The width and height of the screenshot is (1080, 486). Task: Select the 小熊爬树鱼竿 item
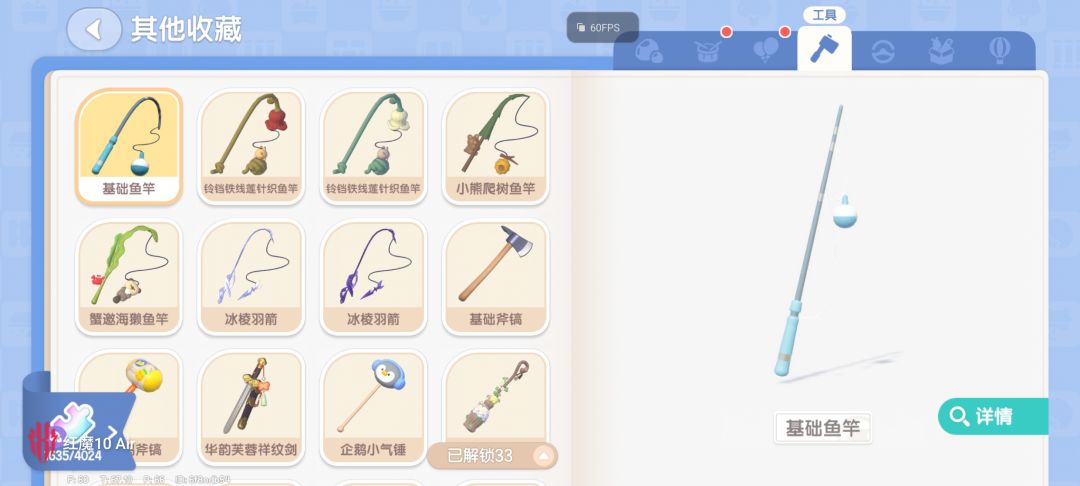click(x=495, y=147)
